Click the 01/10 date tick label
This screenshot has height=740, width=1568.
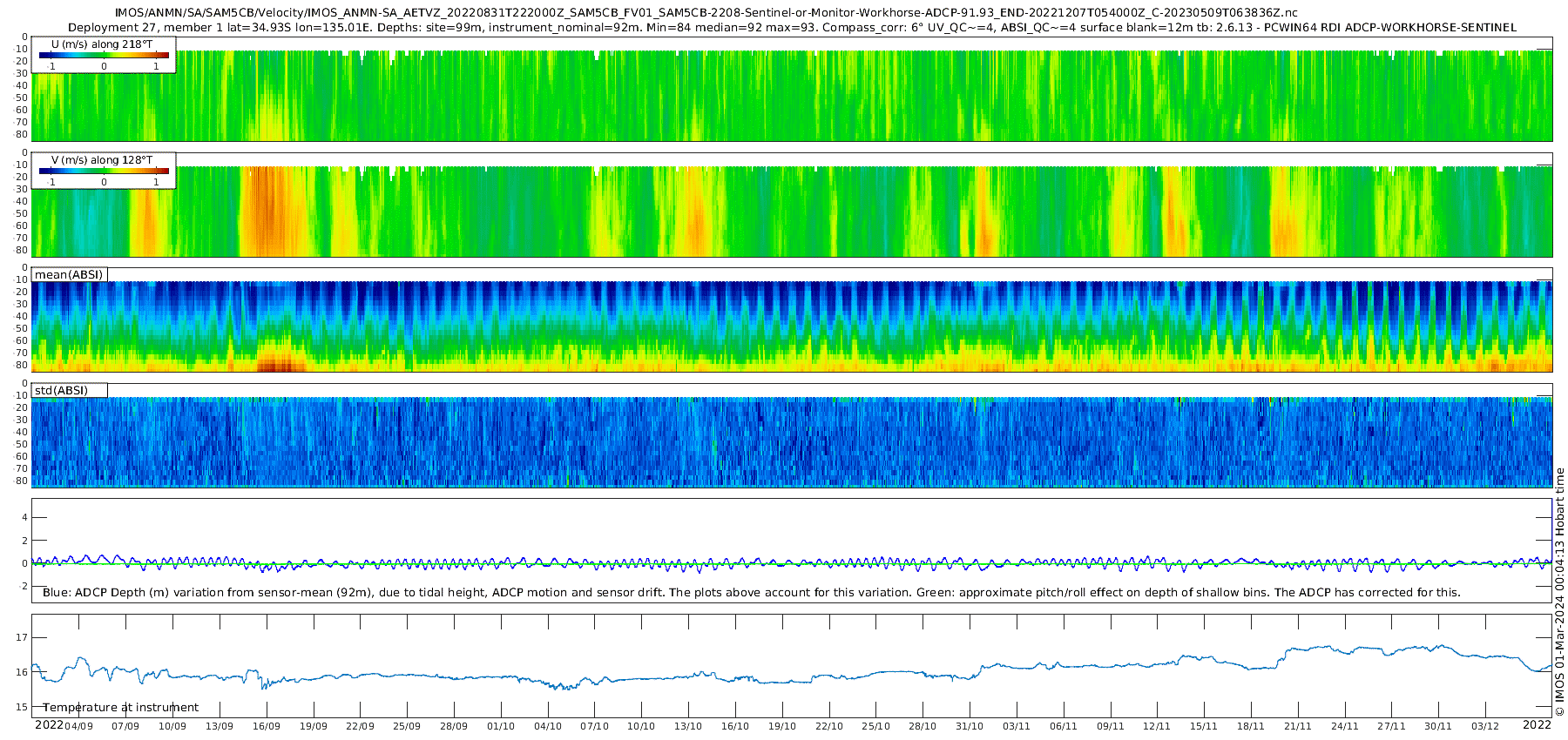click(x=501, y=726)
